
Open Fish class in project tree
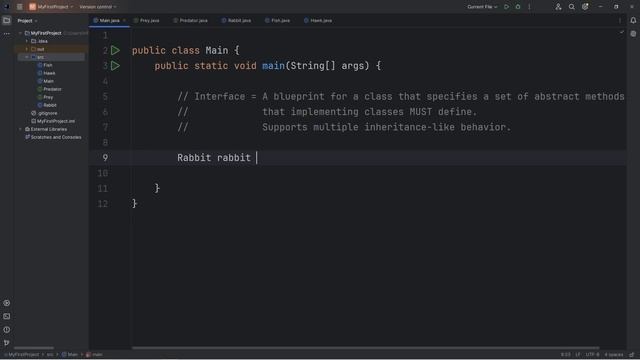pyautogui.click(x=44, y=65)
